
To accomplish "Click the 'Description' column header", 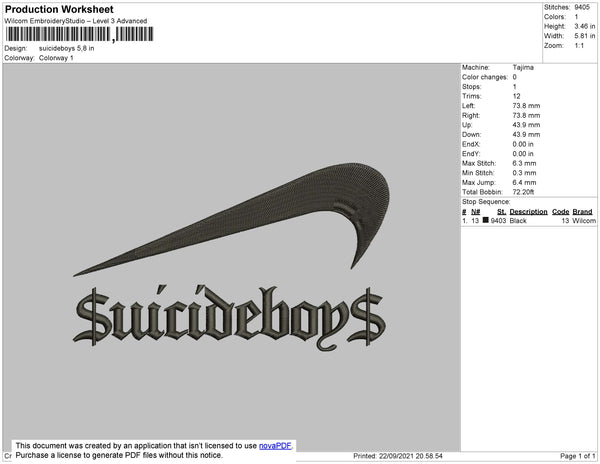I will 528,212.
